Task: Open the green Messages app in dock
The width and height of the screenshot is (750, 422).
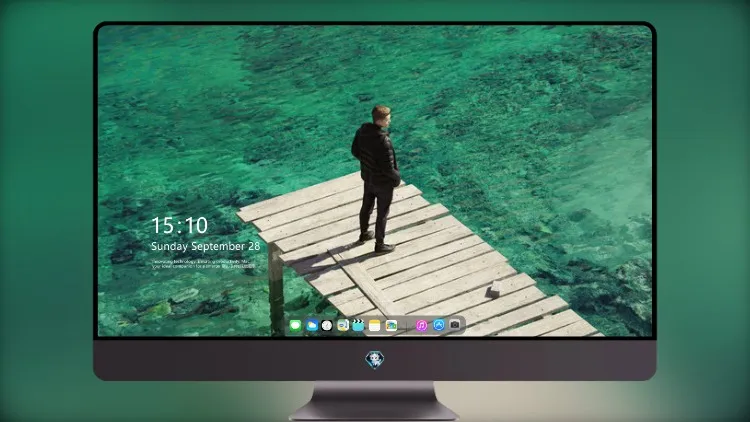Action: 295,326
